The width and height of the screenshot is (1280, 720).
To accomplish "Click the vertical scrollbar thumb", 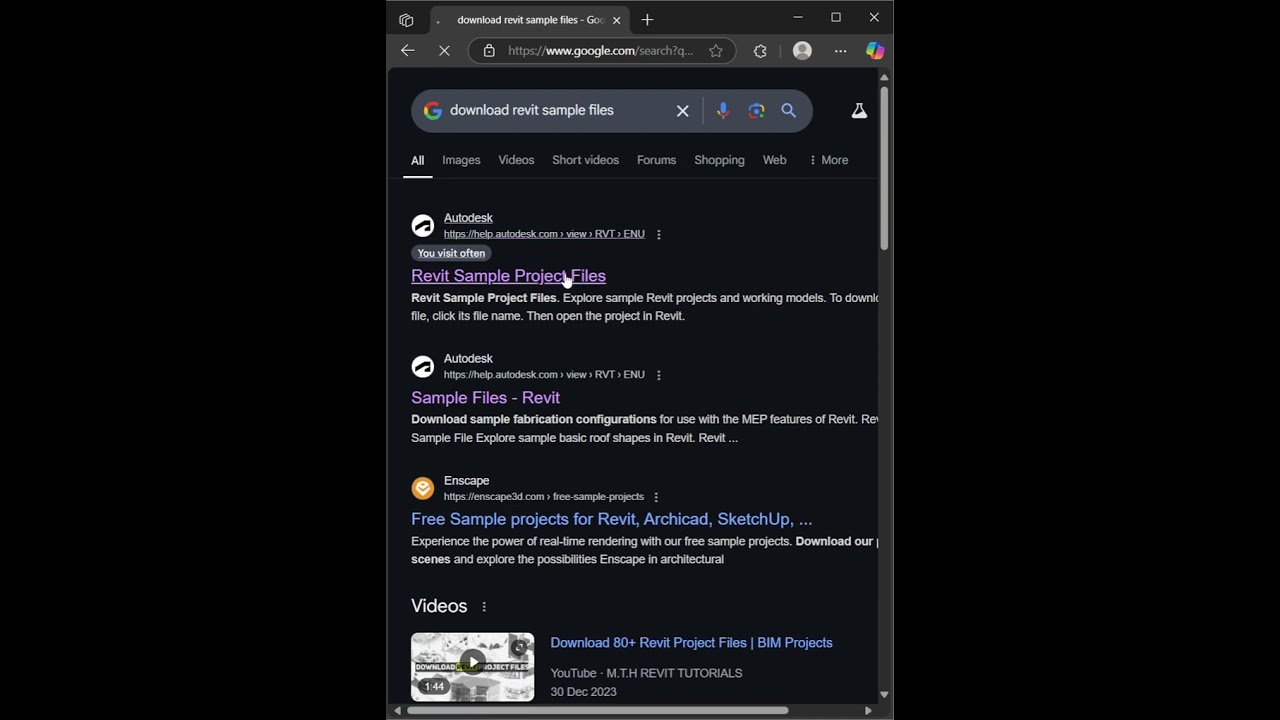I will [x=884, y=167].
